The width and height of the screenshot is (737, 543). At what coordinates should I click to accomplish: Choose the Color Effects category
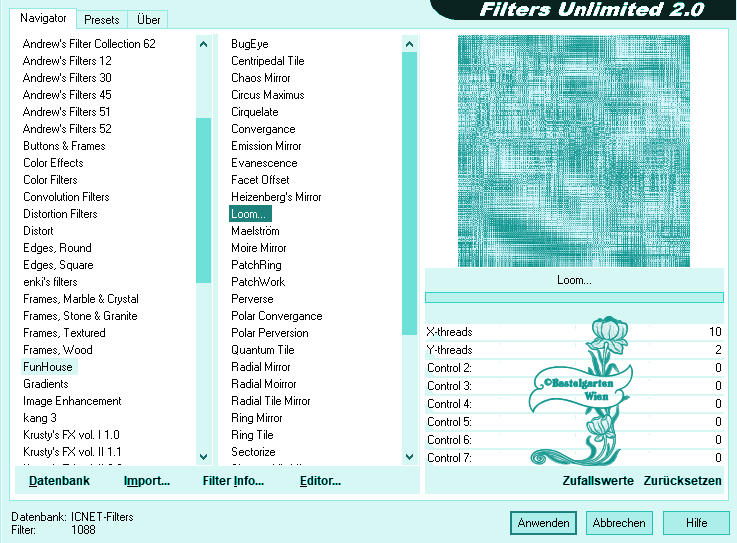pyautogui.click(x=53, y=163)
